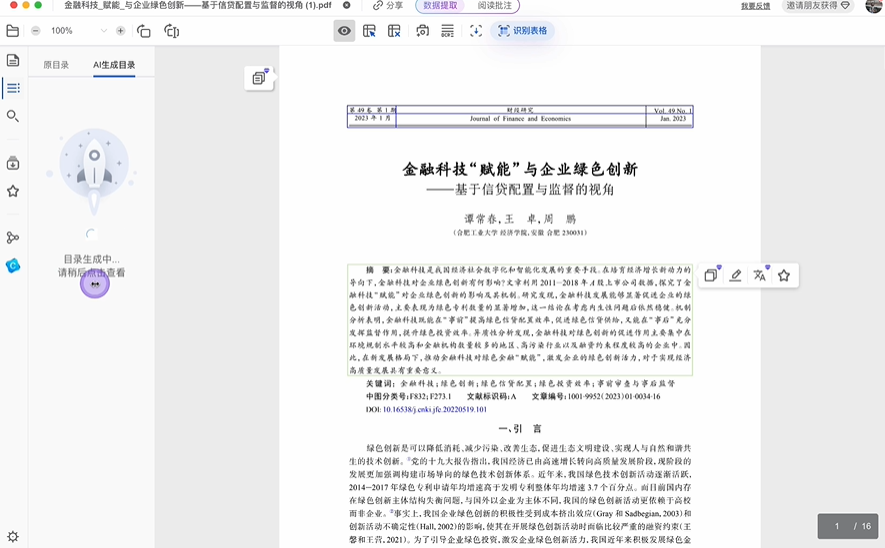Click the journal header table block
Viewport: 885px width, 548px height.
tap(520, 116)
